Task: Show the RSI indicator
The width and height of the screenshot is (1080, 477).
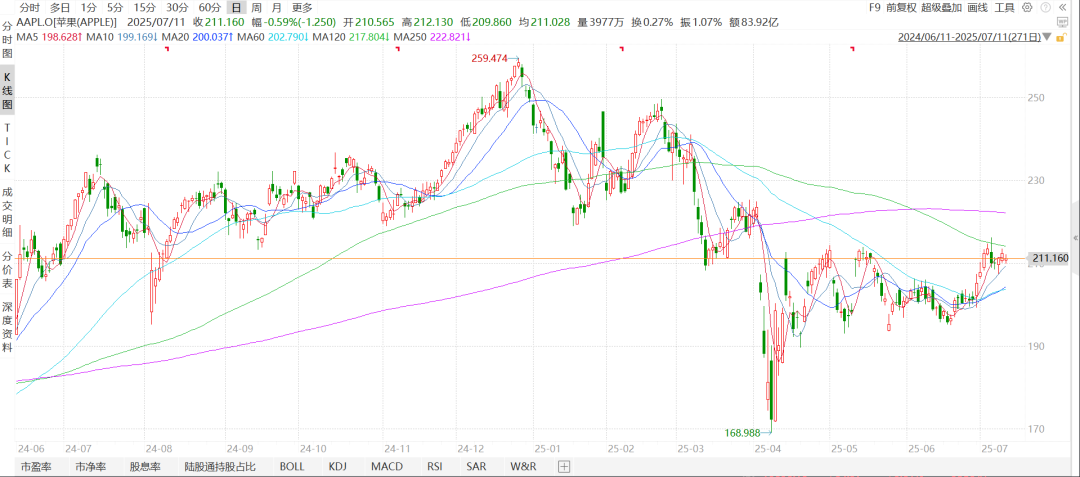Action: tap(434, 467)
